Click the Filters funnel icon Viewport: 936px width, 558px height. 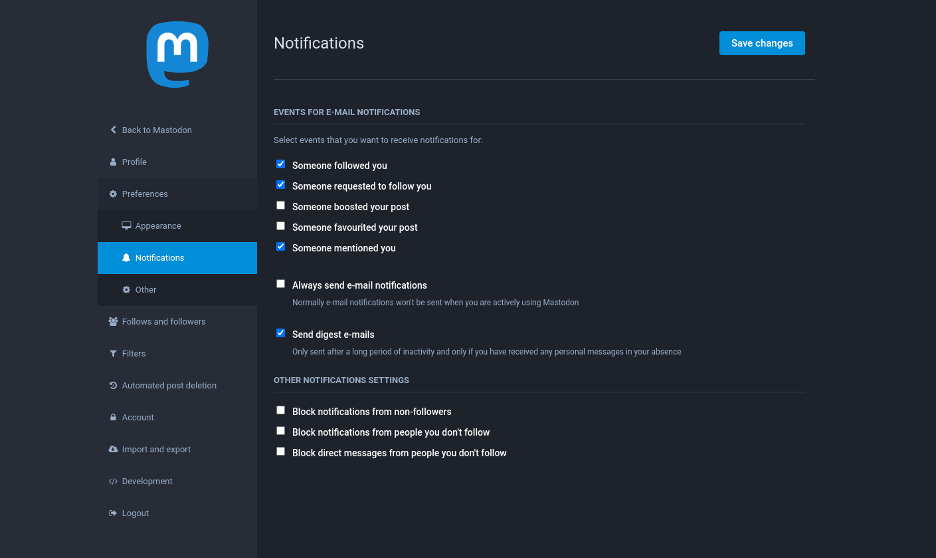pyautogui.click(x=113, y=354)
